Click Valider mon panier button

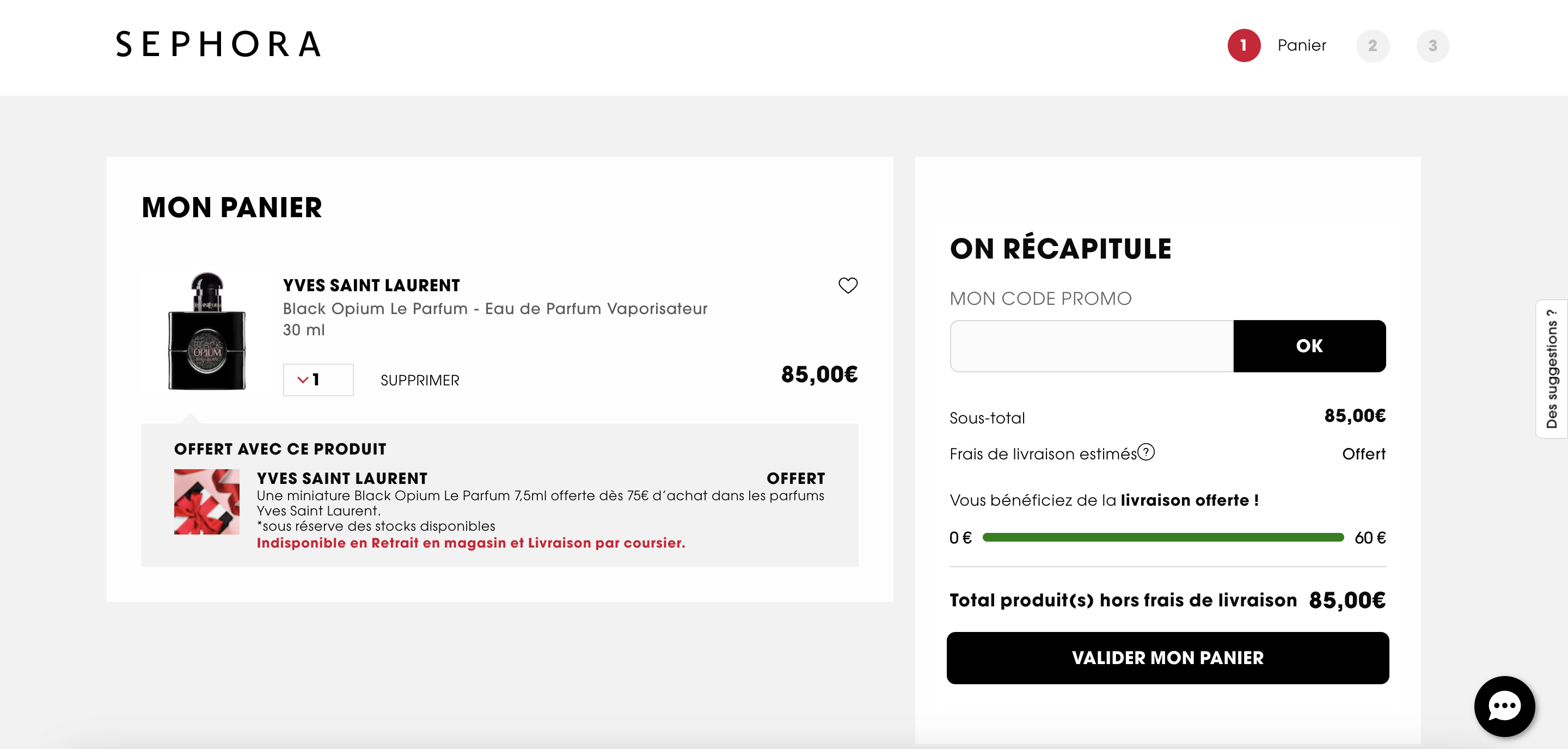point(1167,658)
